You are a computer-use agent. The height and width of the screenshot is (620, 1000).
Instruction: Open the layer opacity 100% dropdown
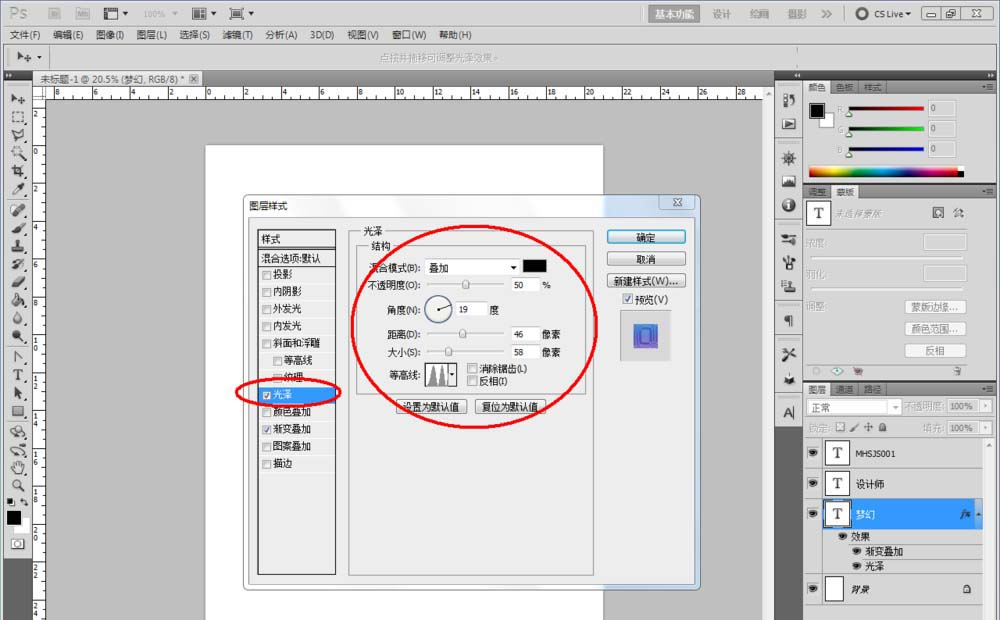tap(986, 406)
